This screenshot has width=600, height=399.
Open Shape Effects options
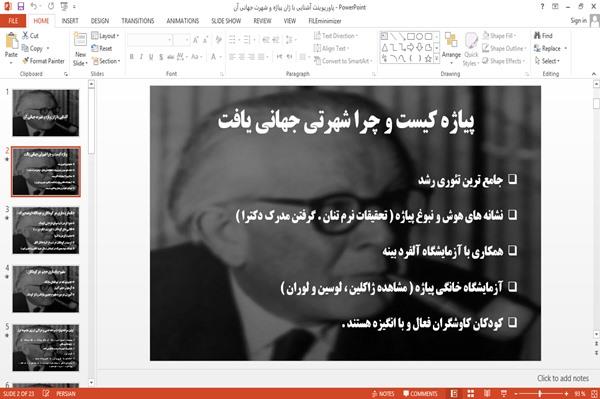pyautogui.click(x=503, y=61)
